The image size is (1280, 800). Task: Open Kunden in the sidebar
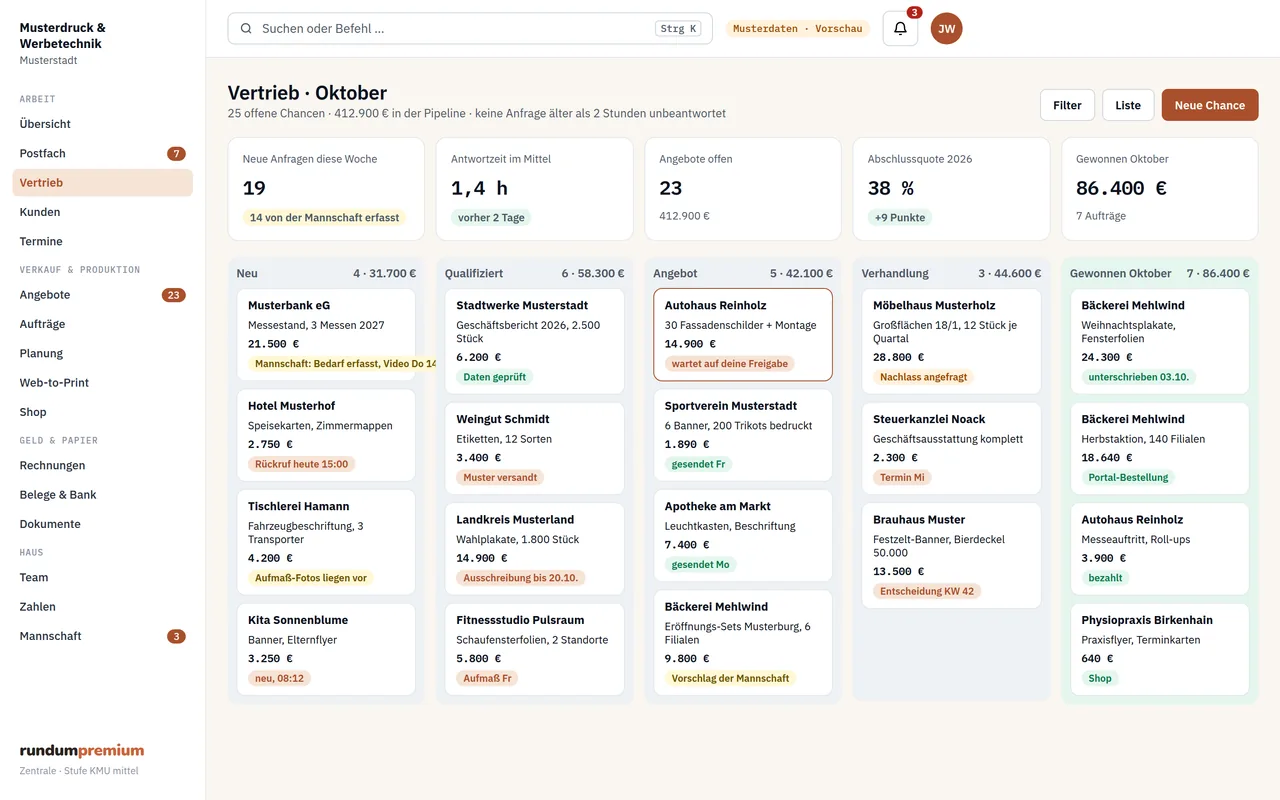coord(102,212)
